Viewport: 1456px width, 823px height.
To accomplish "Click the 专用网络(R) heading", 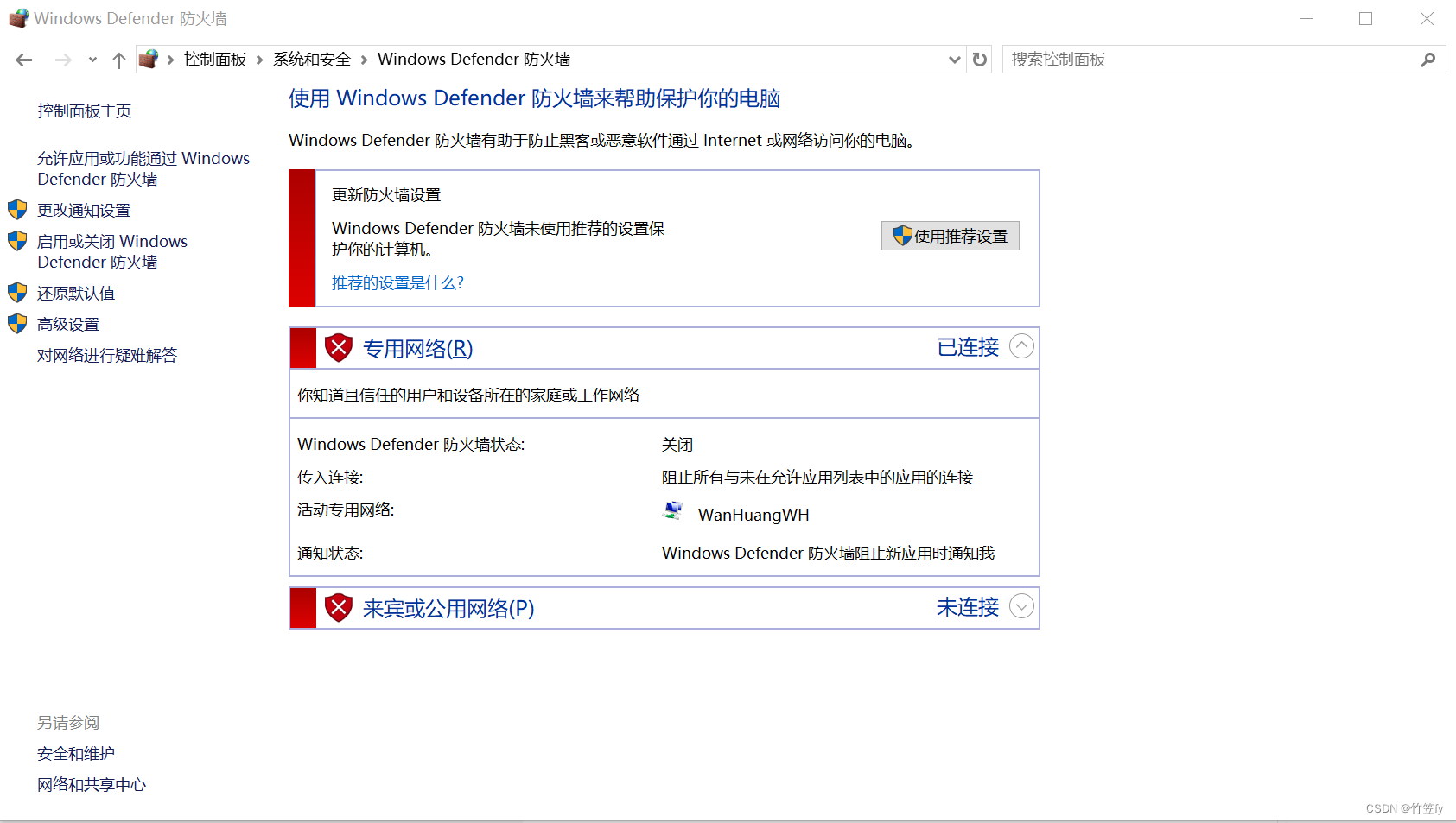I will pyautogui.click(x=418, y=349).
